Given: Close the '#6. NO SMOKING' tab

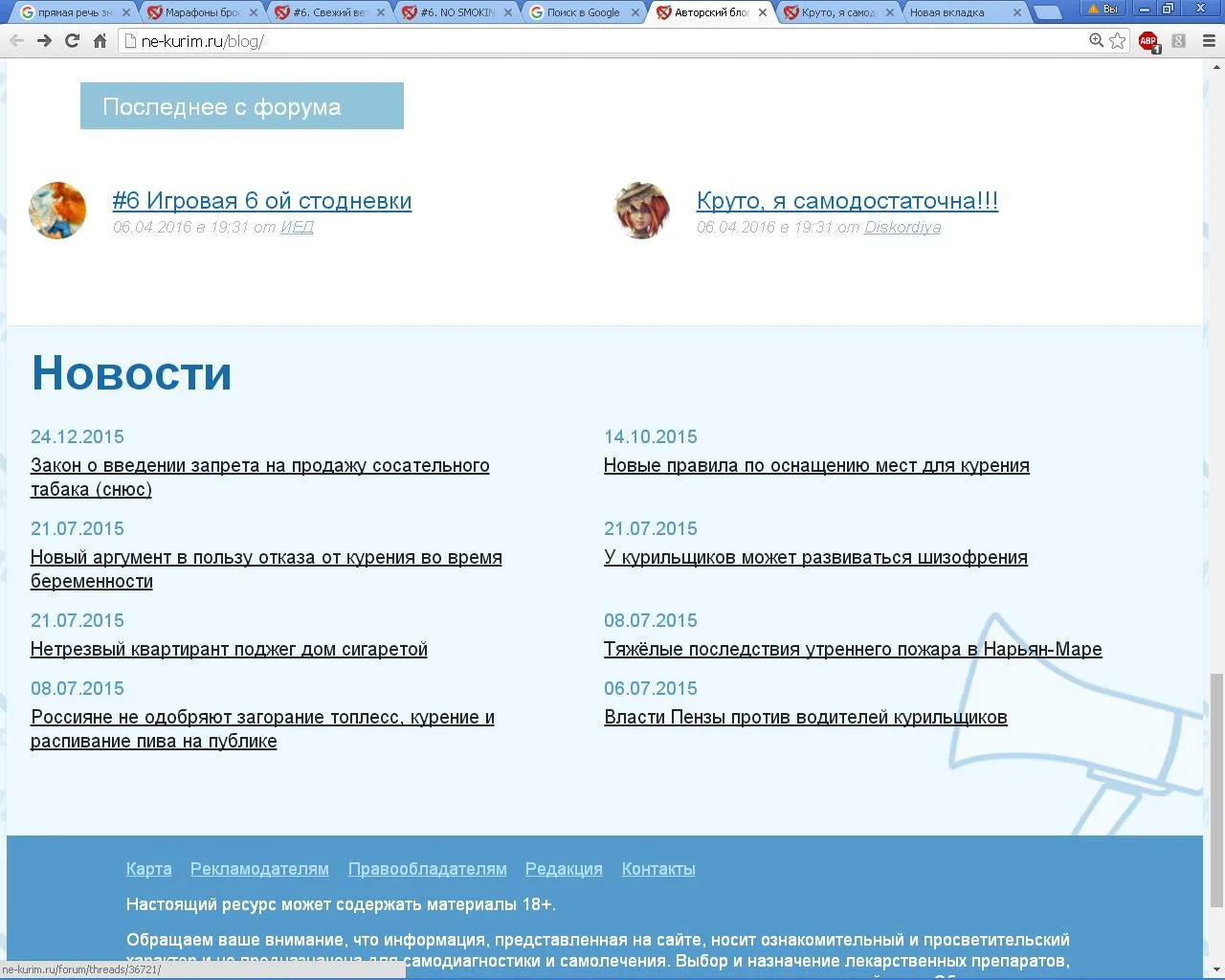Looking at the screenshot, I should (508, 12).
